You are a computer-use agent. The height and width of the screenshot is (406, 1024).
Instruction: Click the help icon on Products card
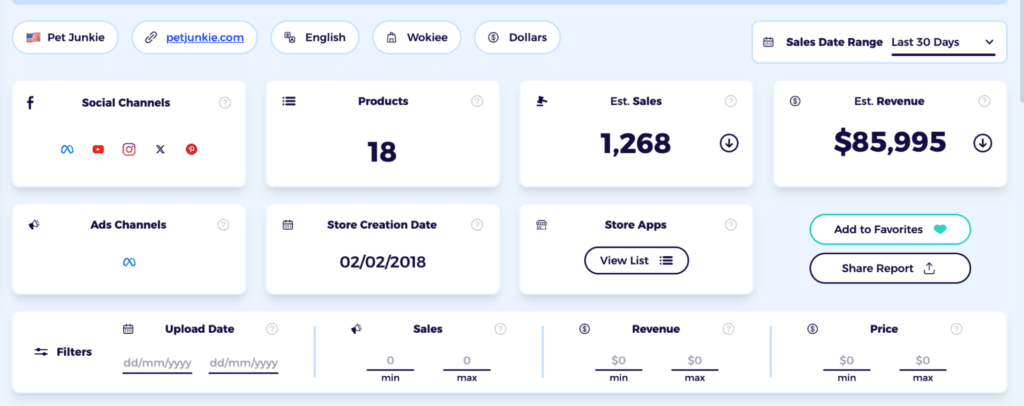477,101
